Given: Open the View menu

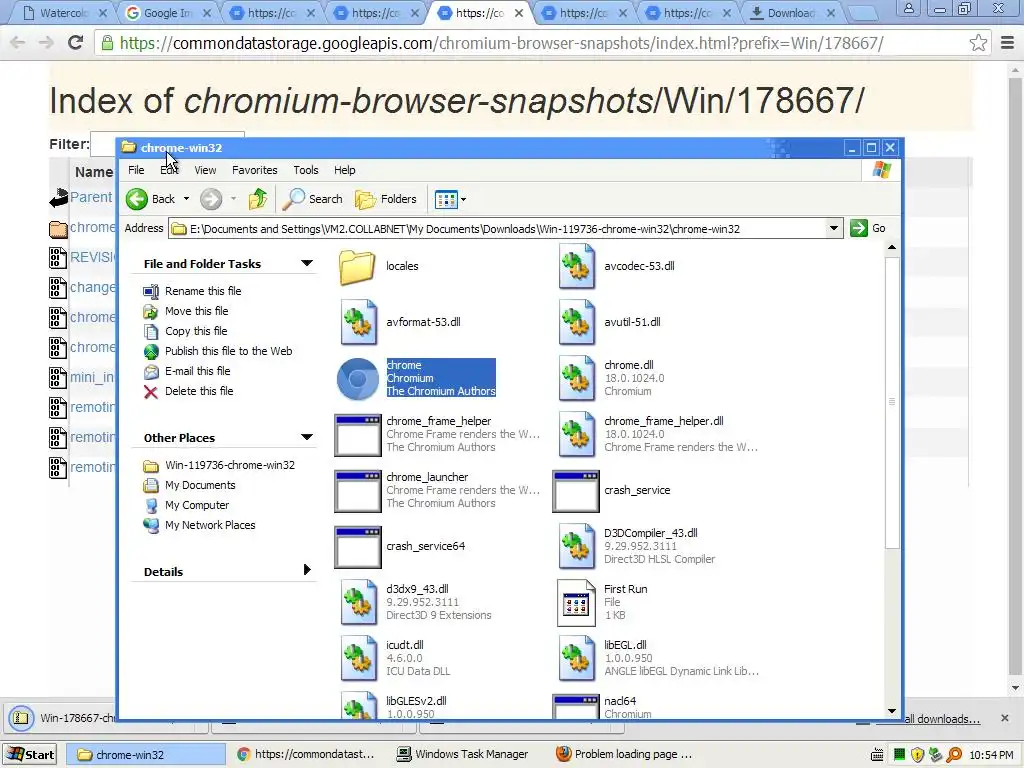Looking at the screenshot, I should [x=205, y=170].
